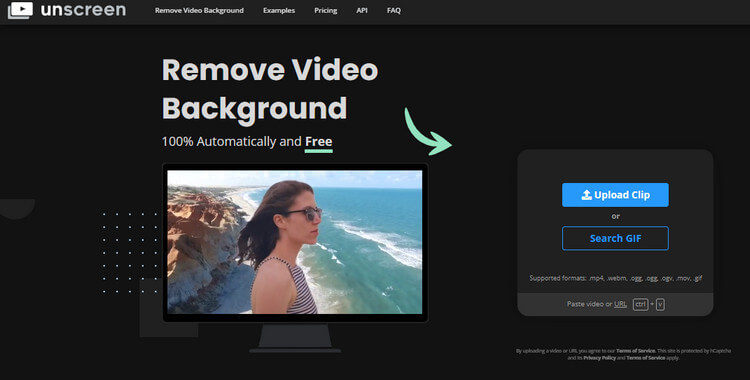750x380 pixels.
Task: Open the API menu item
Action: pos(362,11)
